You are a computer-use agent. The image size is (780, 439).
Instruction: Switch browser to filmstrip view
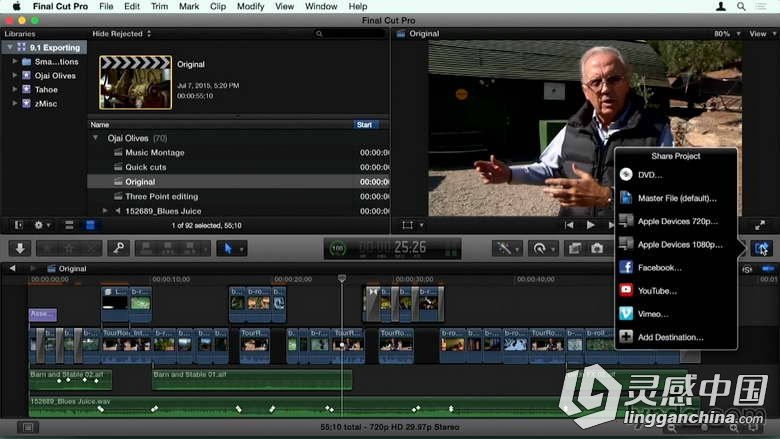click(69, 225)
